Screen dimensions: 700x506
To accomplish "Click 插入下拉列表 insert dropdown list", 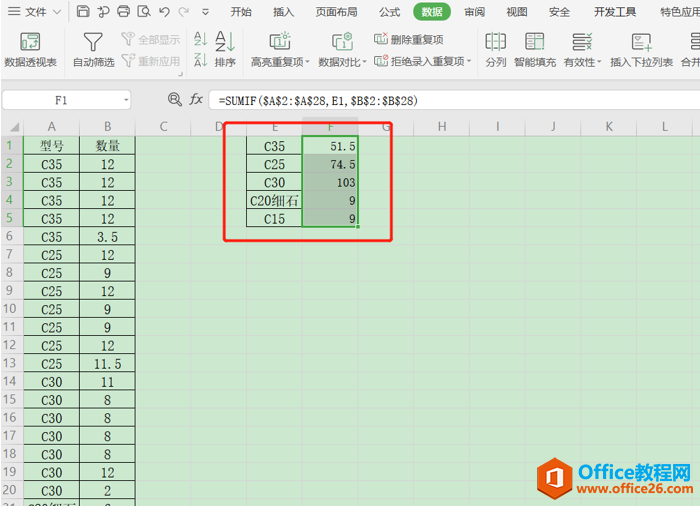I will coord(642,50).
